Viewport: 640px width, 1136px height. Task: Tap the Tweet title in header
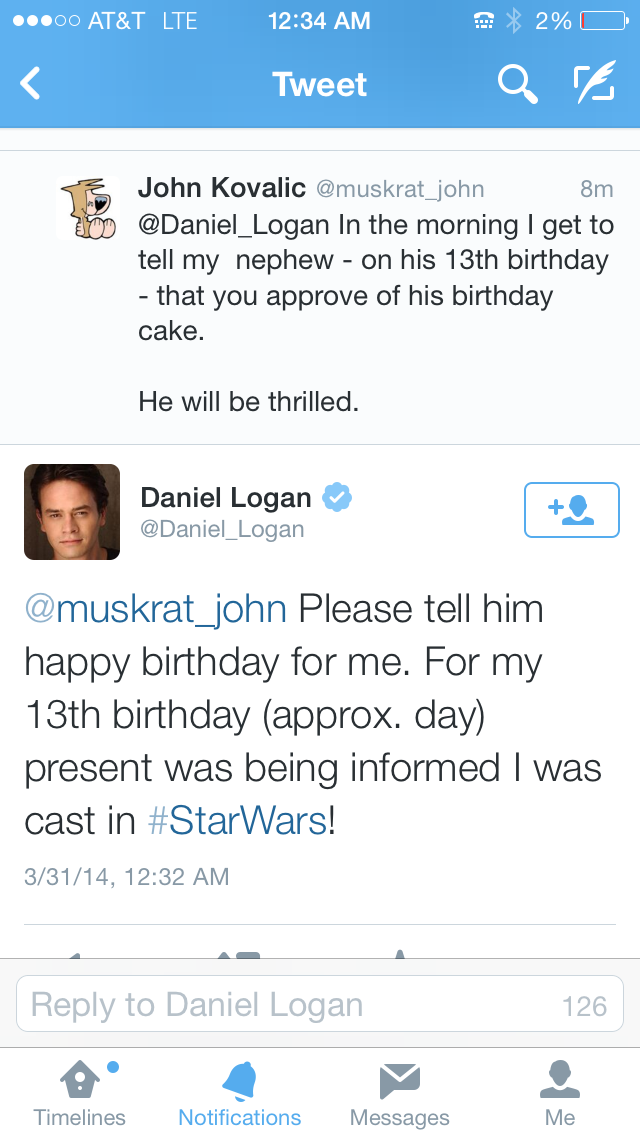[x=320, y=84]
